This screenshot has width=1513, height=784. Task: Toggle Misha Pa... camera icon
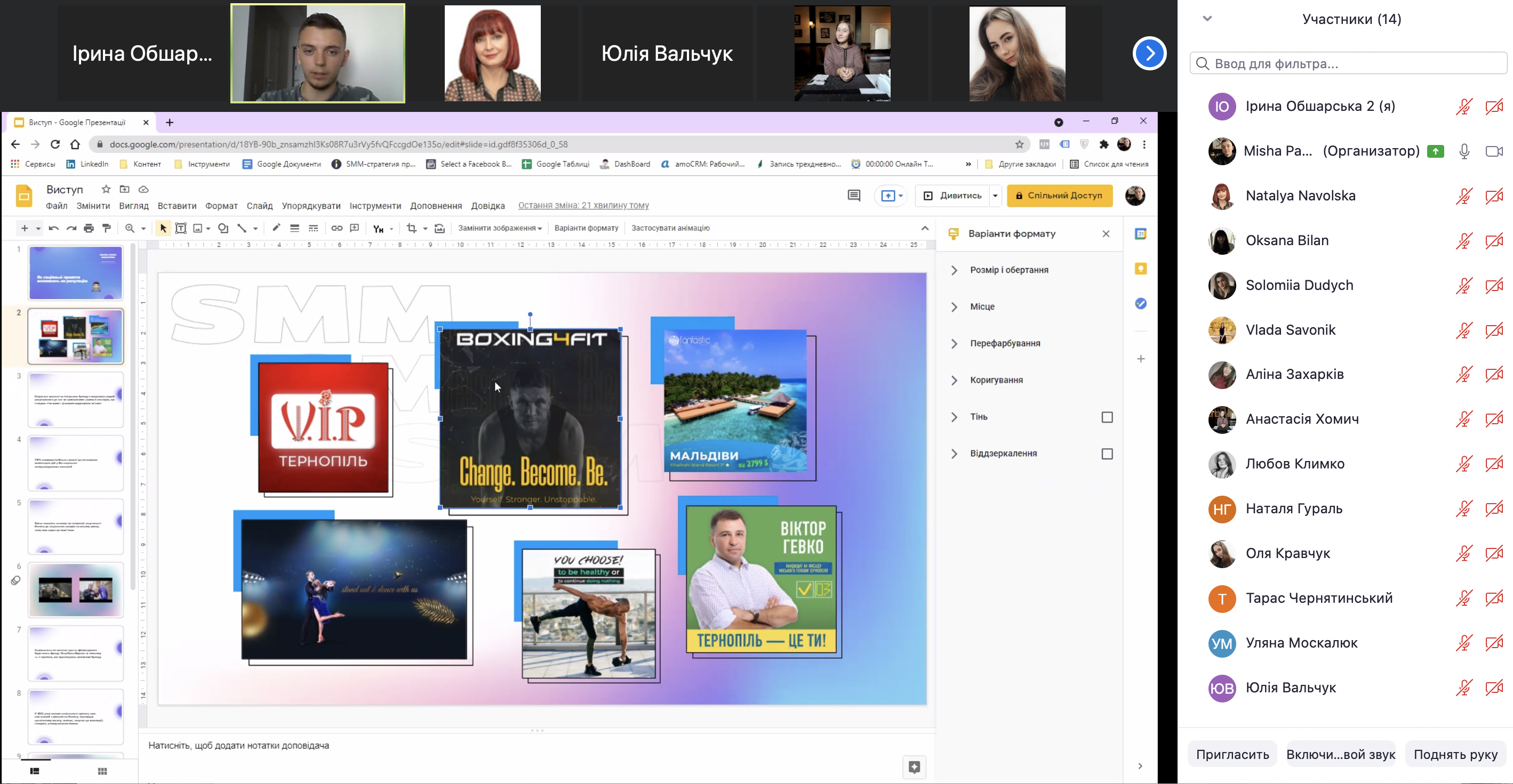pos(1494,151)
